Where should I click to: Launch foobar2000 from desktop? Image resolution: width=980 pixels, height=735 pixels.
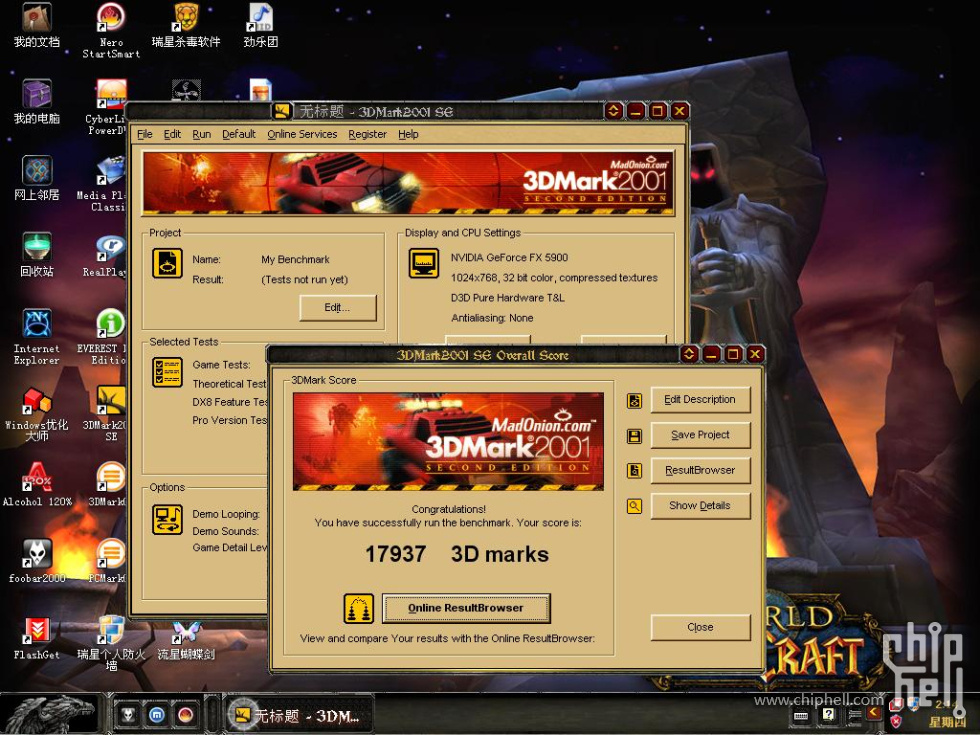[x=37, y=561]
